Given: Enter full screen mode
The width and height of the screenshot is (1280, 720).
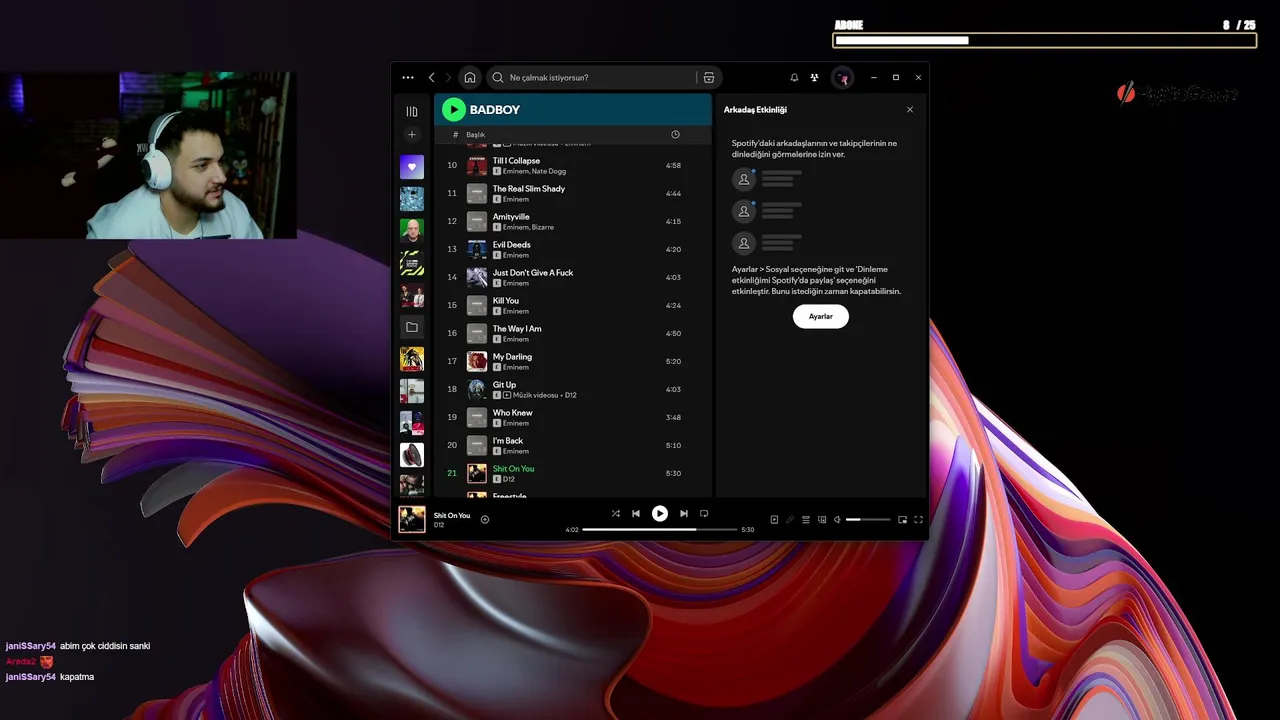Looking at the screenshot, I should click(918, 519).
